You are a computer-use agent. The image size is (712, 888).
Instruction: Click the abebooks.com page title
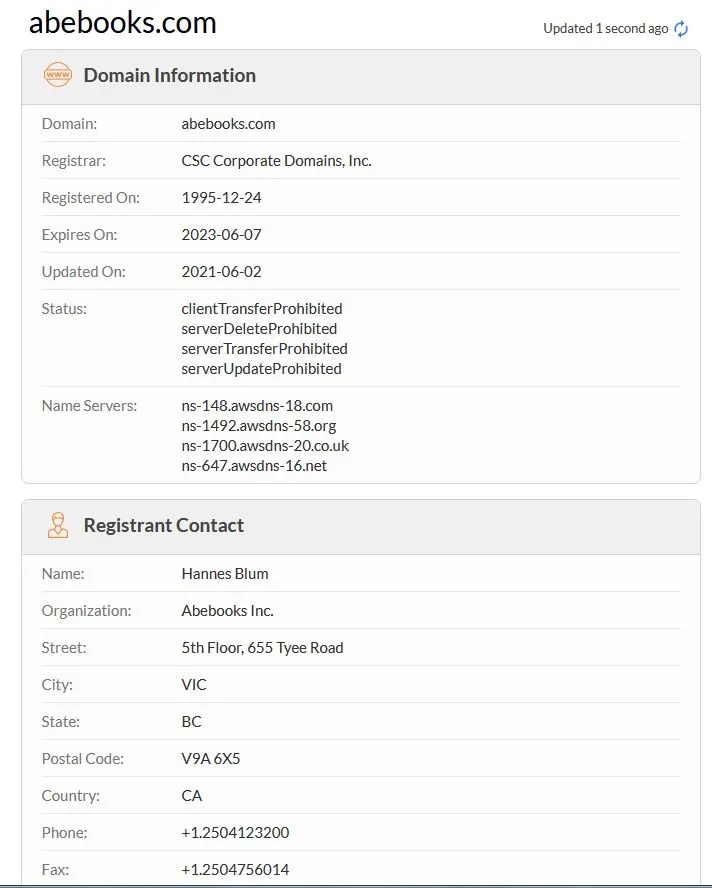point(123,23)
